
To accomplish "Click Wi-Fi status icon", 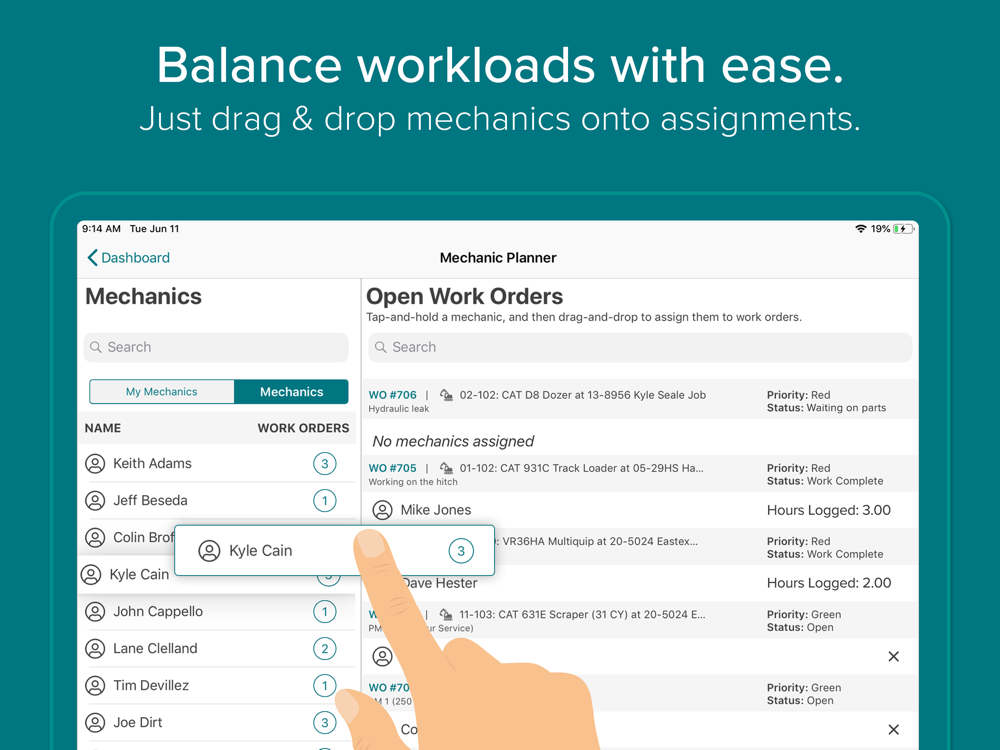I will pyautogui.click(x=861, y=228).
